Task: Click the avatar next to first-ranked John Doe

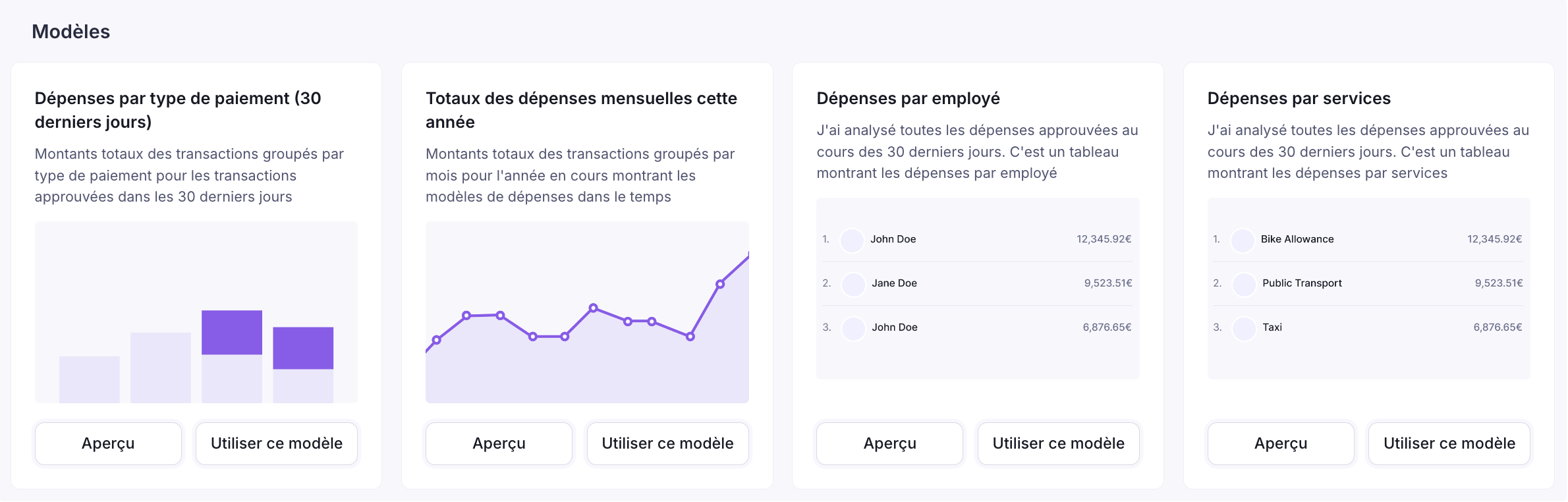Action: coord(852,240)
